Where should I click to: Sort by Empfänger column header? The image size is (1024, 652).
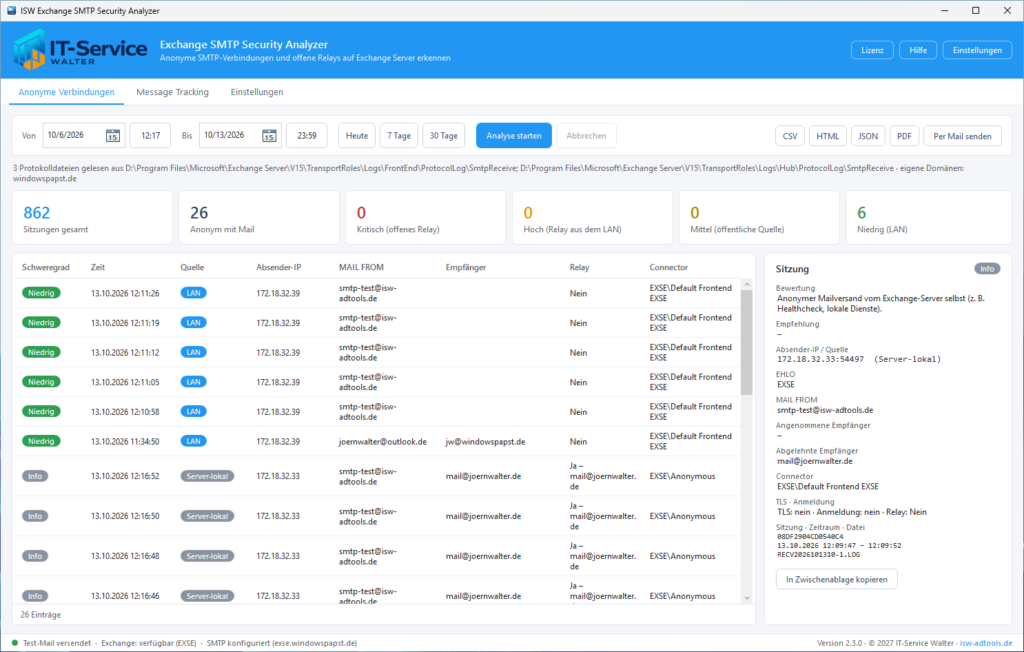466,267
